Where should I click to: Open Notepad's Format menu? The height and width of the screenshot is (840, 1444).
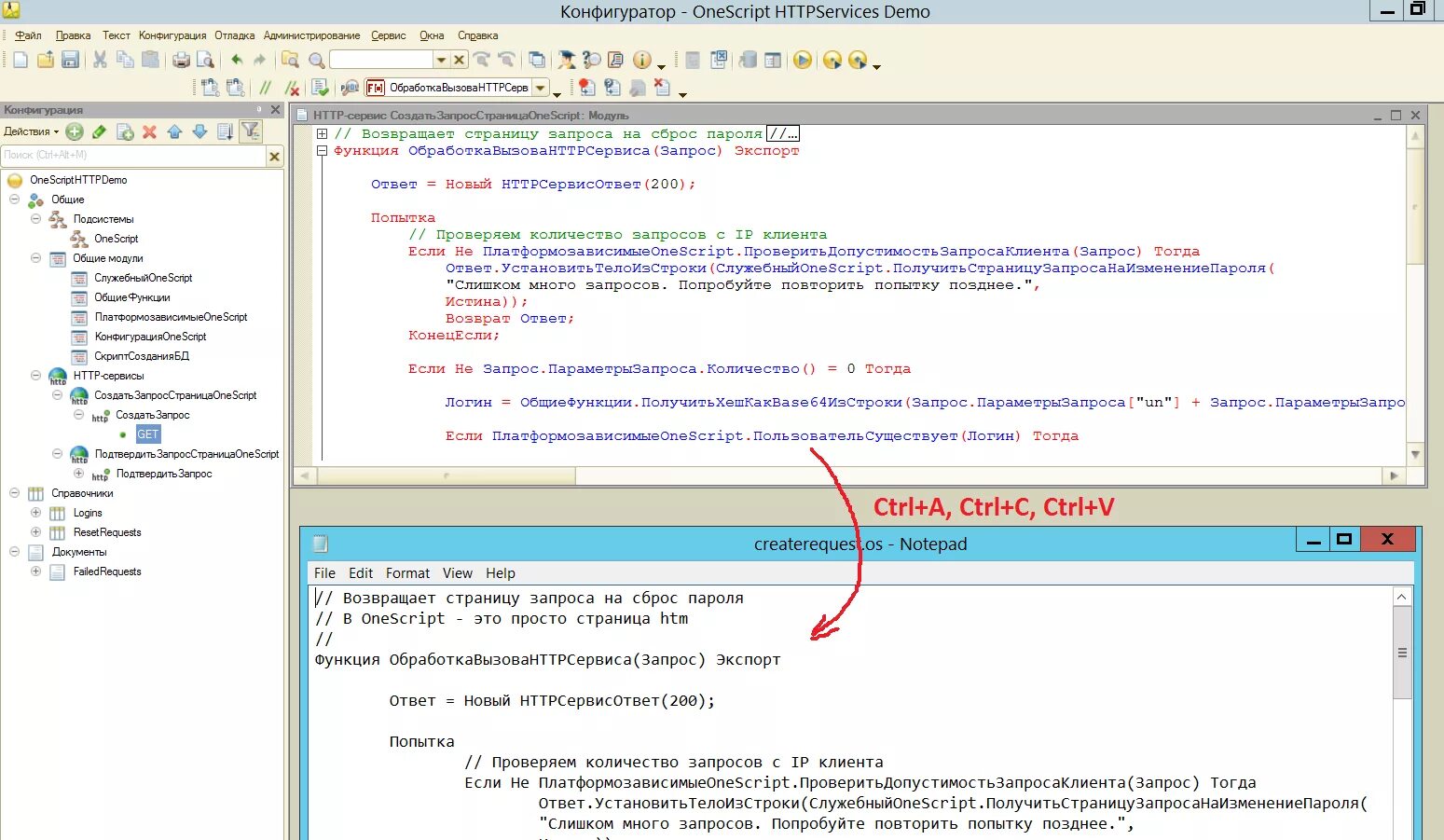point(407,573)
